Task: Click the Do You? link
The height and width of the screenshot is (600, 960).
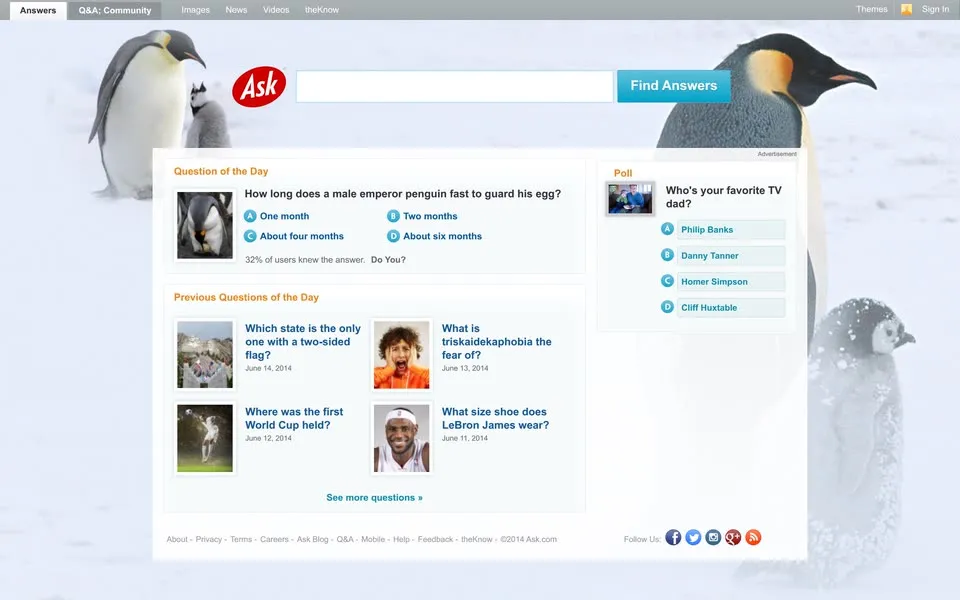Action: (x=388, y=260)
